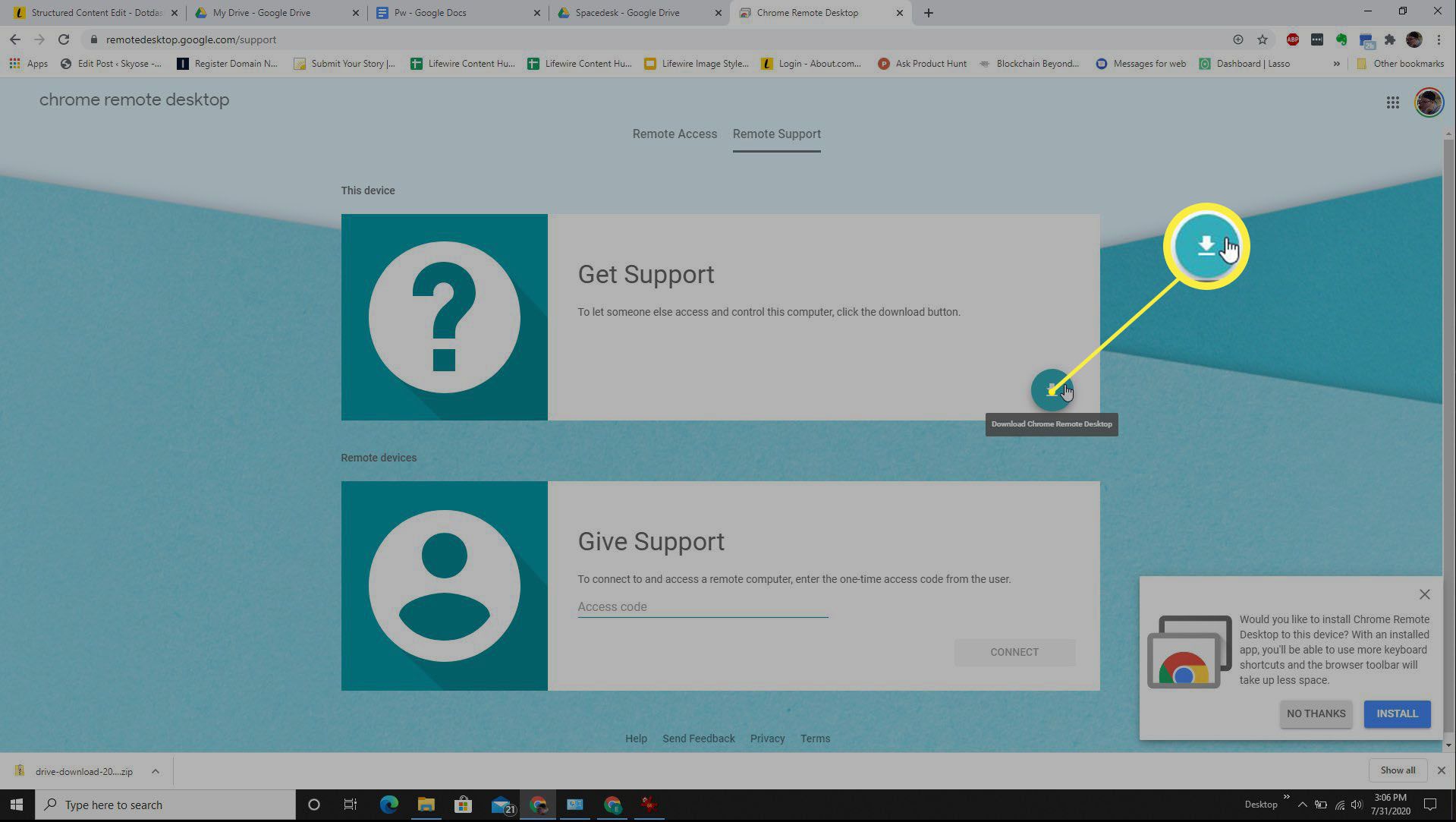Open the Register Domain N... bookmark
The height and width of the screenshot is (822, 1456).
coord(227,64)
